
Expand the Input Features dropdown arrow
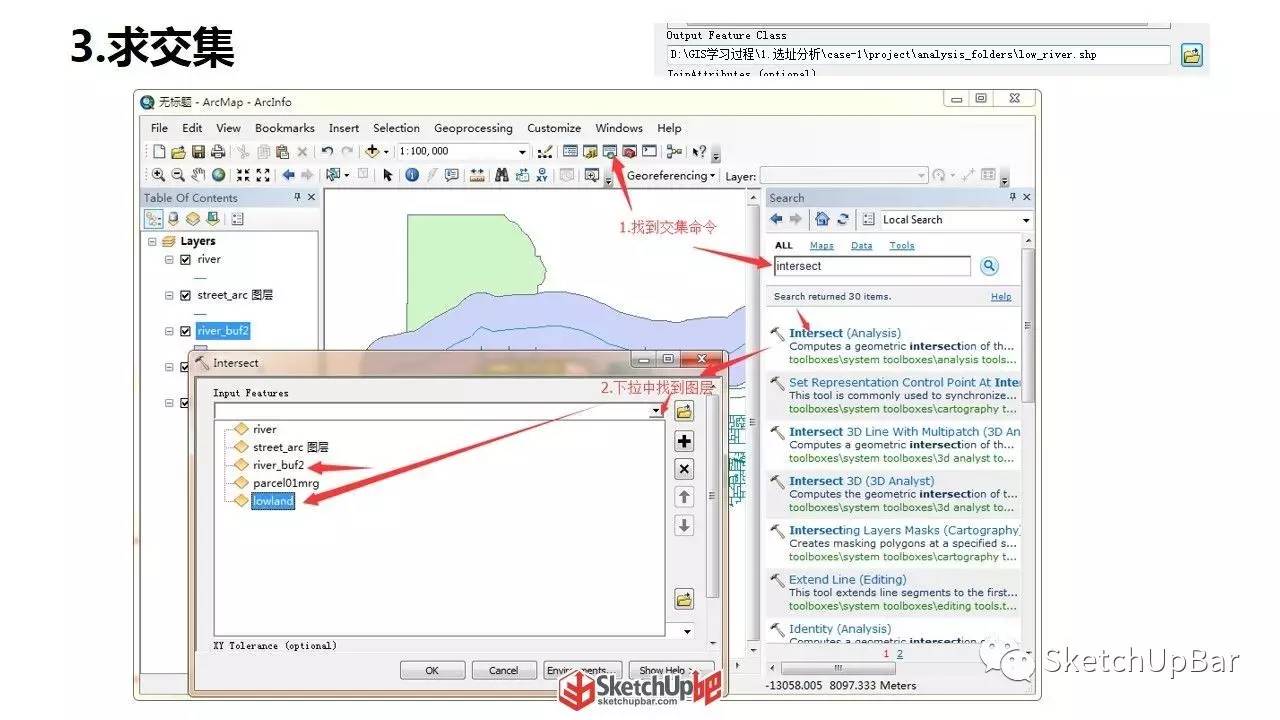[656, 411]
